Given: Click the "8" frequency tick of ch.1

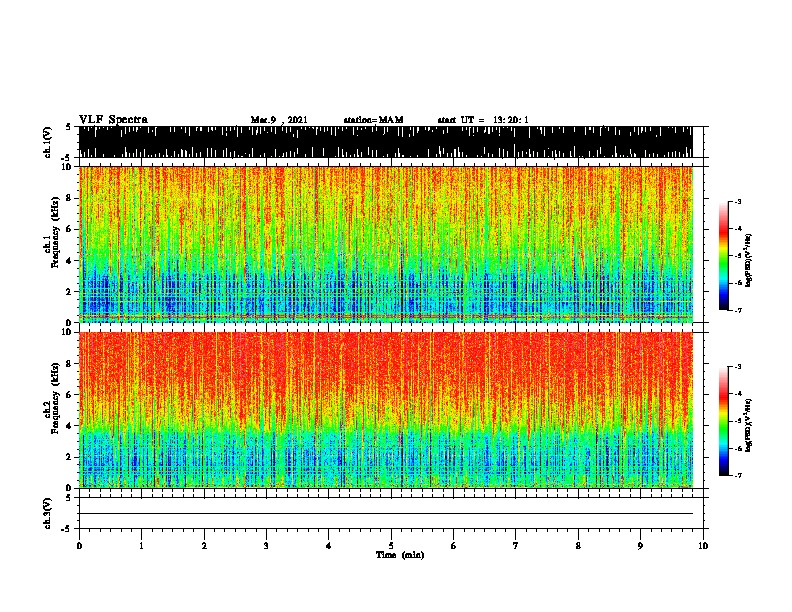Looking at the screenshot, I should tap(70, 198).
